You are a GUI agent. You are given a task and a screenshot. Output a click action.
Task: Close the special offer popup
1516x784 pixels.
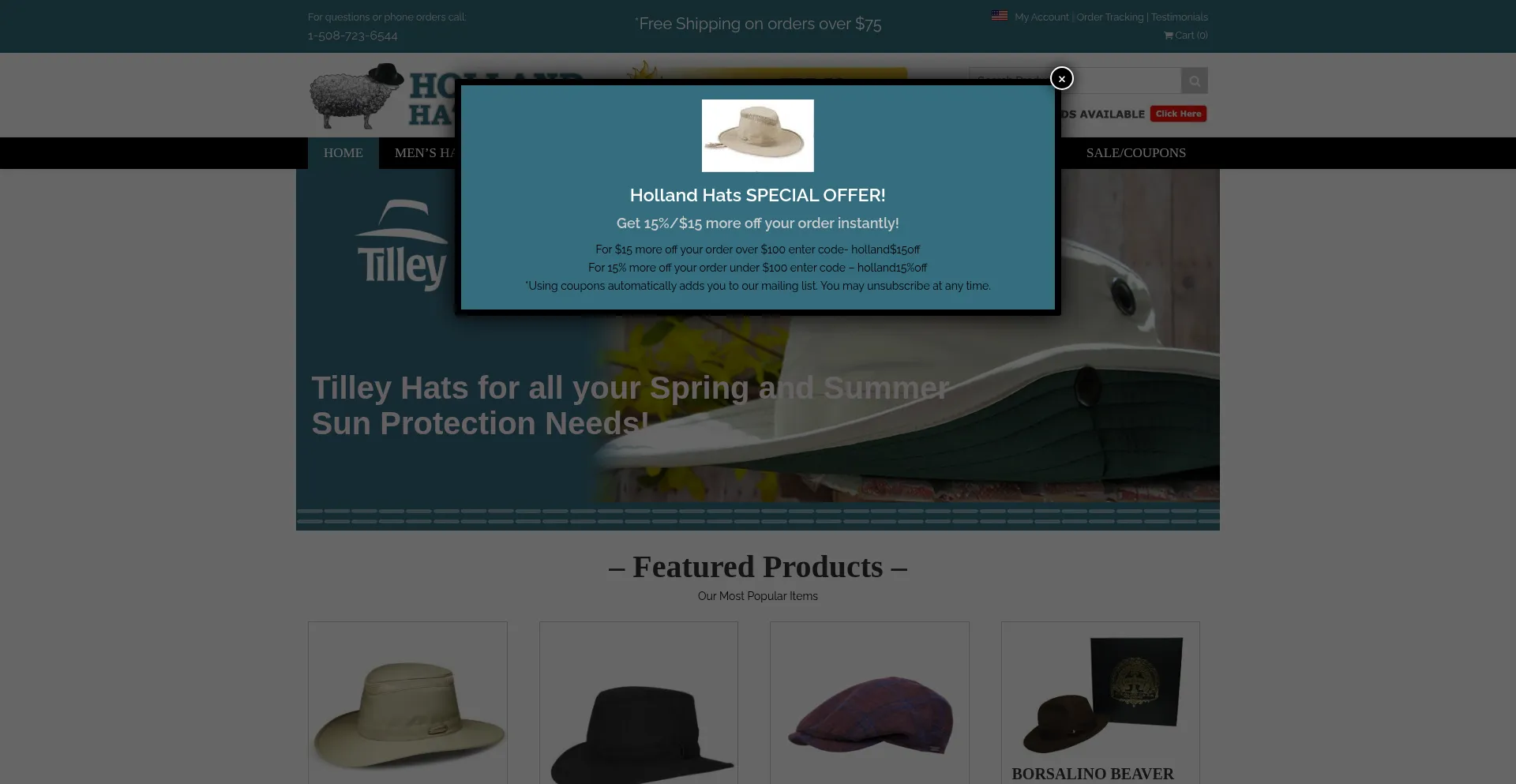point(1061,78)
